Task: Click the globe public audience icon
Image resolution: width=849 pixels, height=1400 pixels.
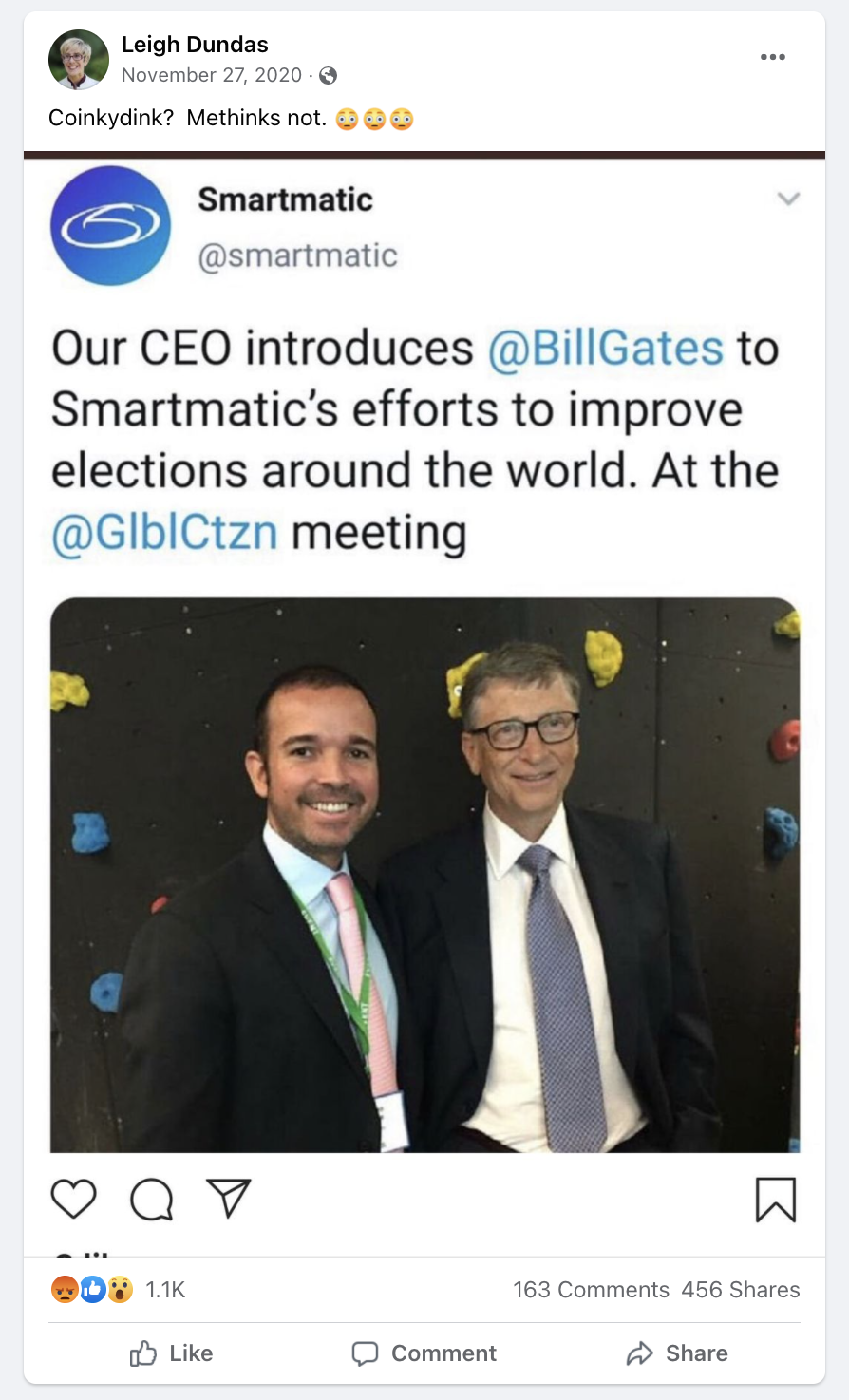Action: tap(329, 76)
